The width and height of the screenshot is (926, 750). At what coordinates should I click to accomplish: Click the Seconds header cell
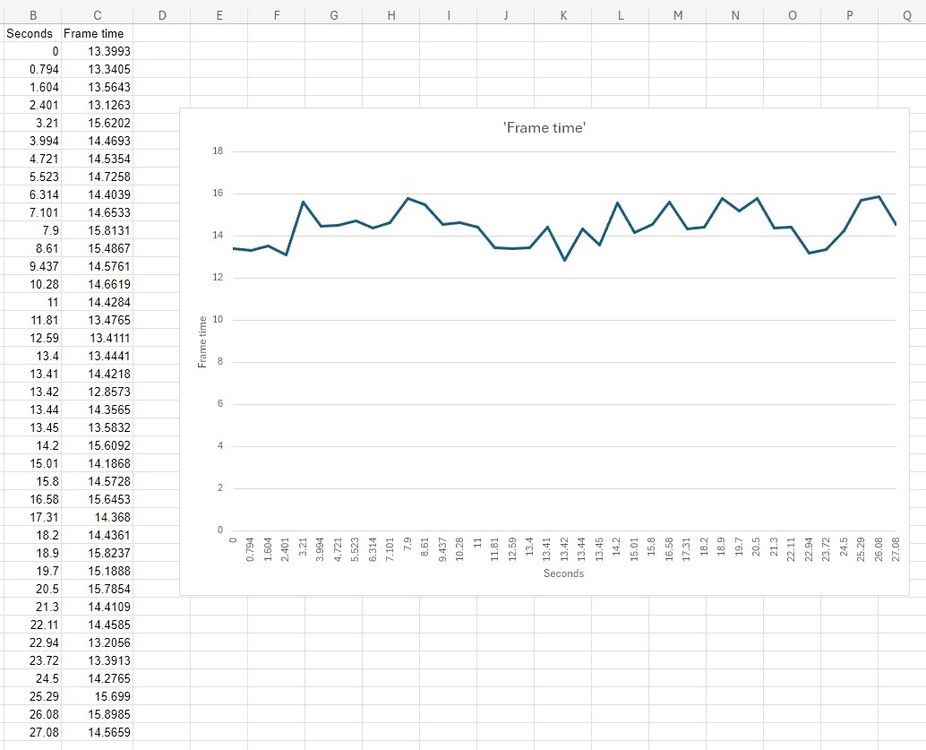pyautogui.click(x=30, y=33)
